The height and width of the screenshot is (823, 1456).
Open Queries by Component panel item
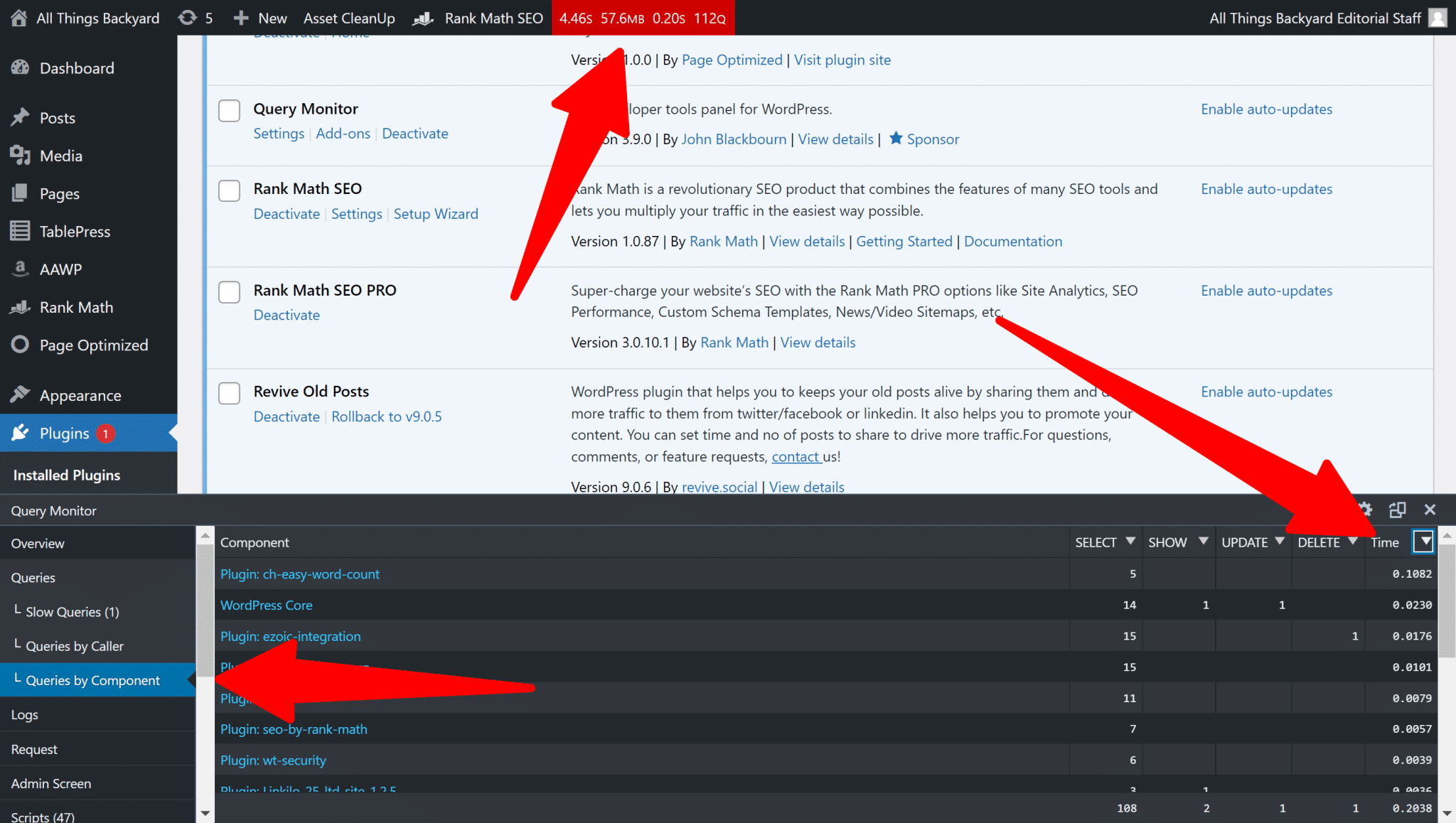tap(92, 680)
